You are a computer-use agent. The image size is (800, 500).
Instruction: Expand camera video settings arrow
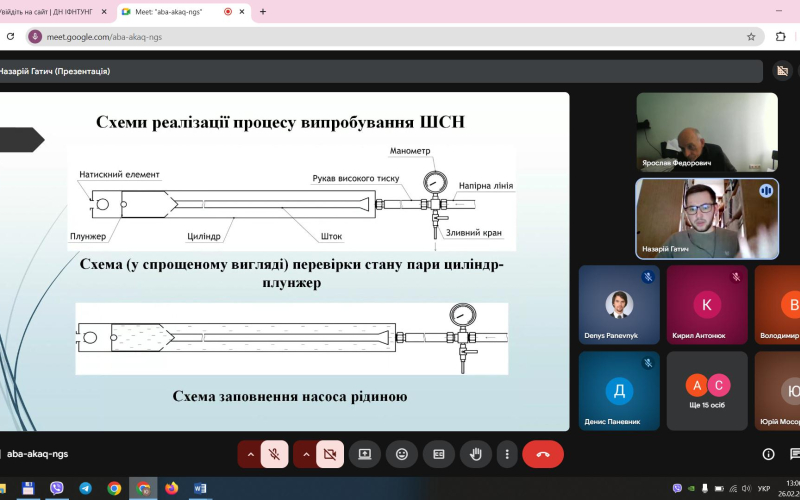point(305,454)
